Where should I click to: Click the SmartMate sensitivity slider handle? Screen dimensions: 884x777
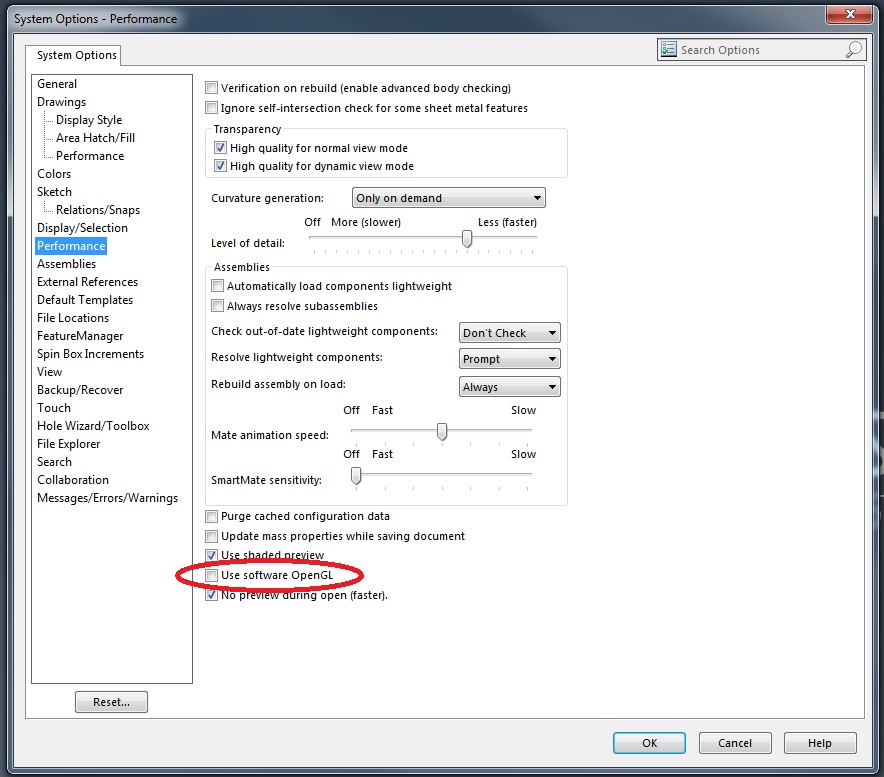(356, 475)
